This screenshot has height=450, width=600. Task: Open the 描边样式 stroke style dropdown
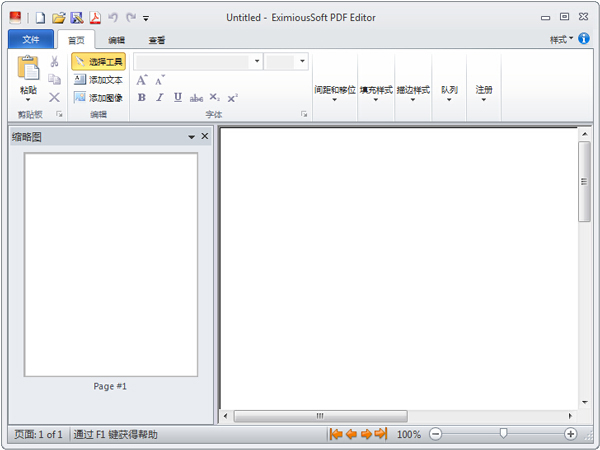pos(413,93)
